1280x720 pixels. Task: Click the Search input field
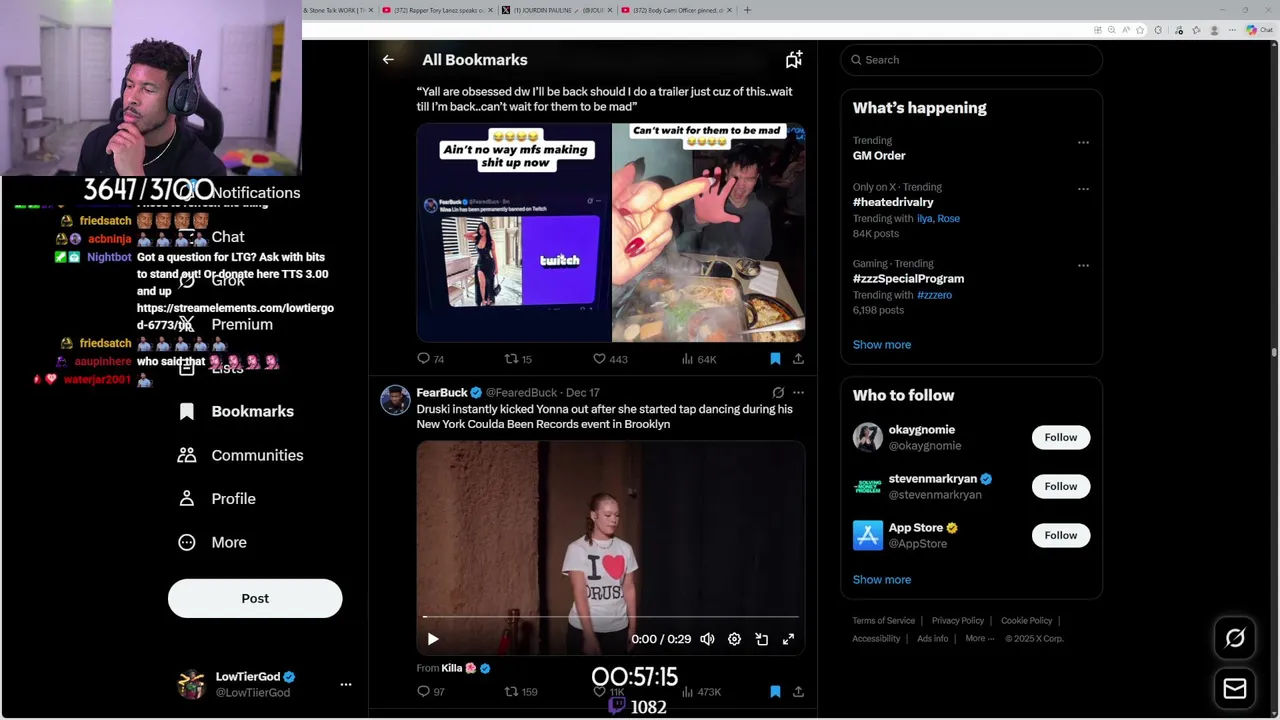[x=971, y=60]
